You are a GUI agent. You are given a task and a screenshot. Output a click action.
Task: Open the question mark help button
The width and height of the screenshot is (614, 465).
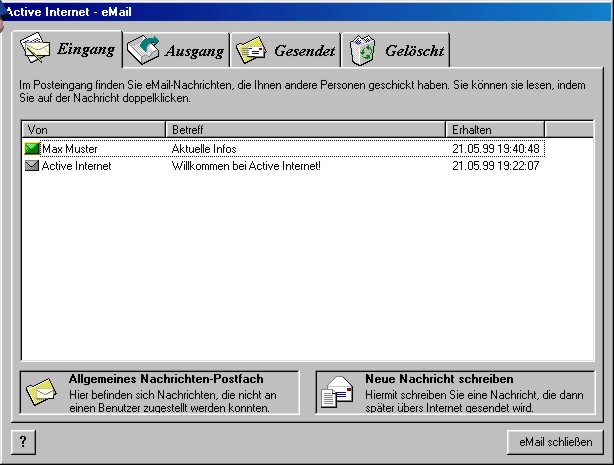[23, 442]
